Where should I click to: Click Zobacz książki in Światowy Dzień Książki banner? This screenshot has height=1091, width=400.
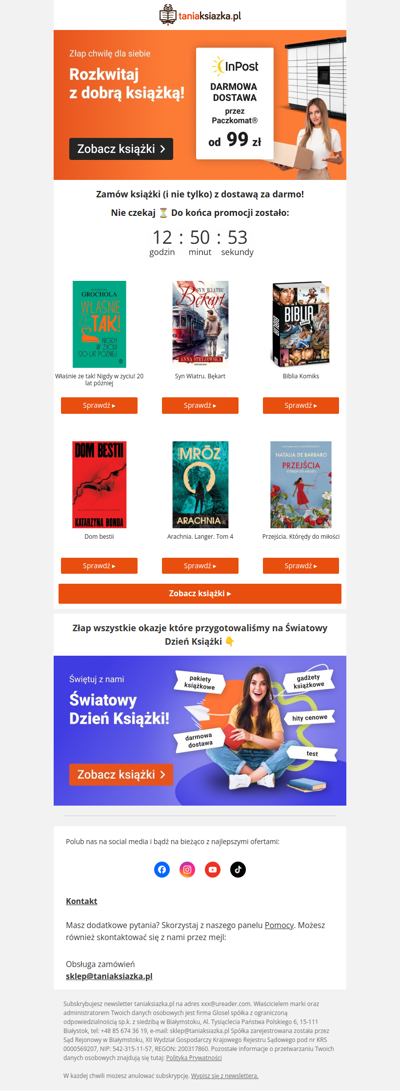click(x=121, y=774)
